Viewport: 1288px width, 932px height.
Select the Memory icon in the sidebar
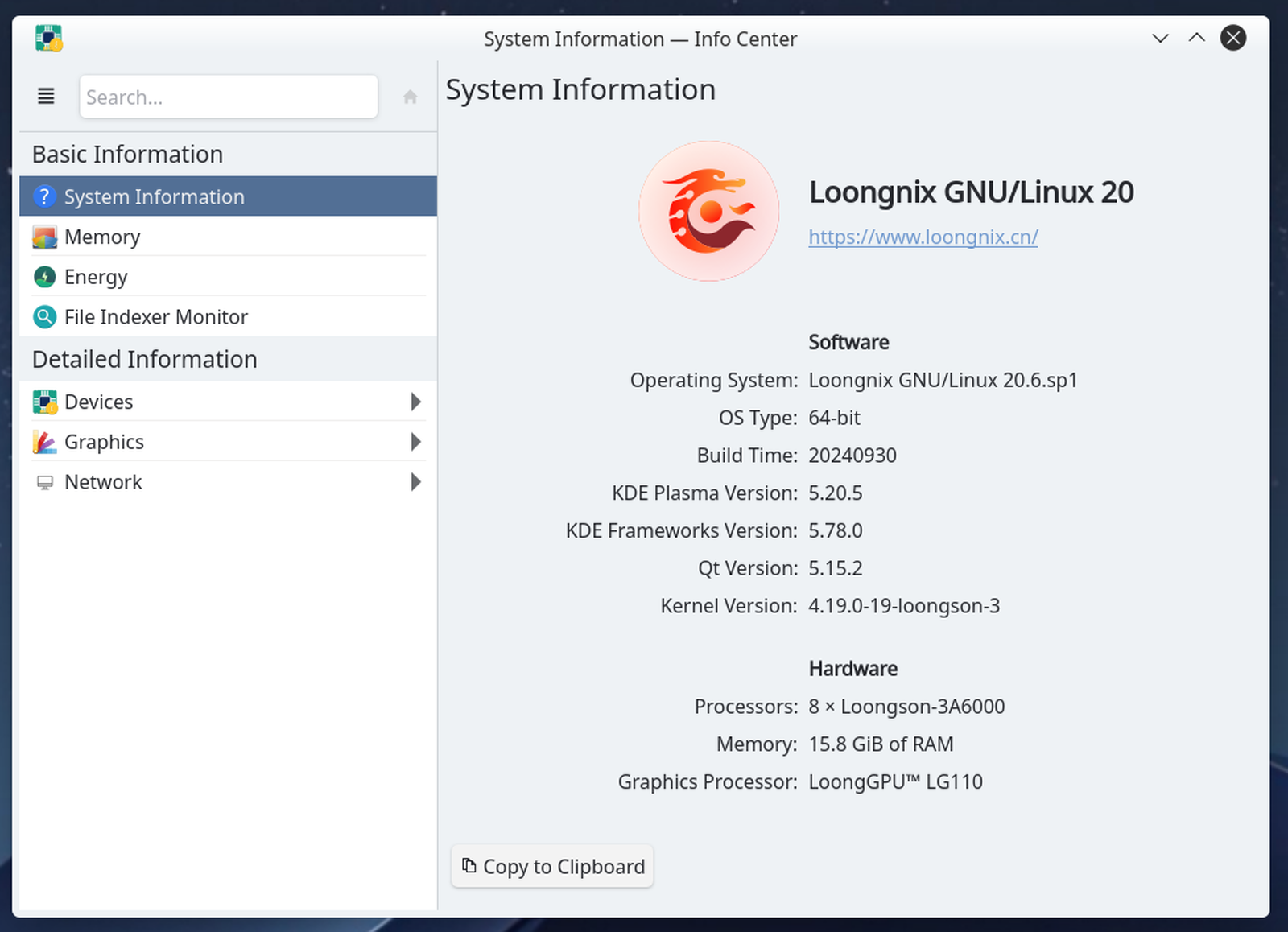[44, 237]
